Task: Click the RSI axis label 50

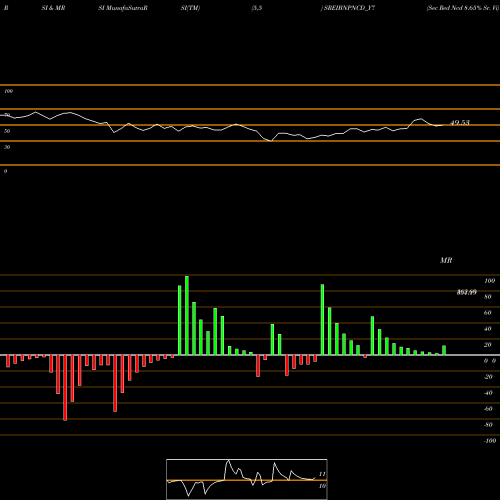Action: [7, 131]
